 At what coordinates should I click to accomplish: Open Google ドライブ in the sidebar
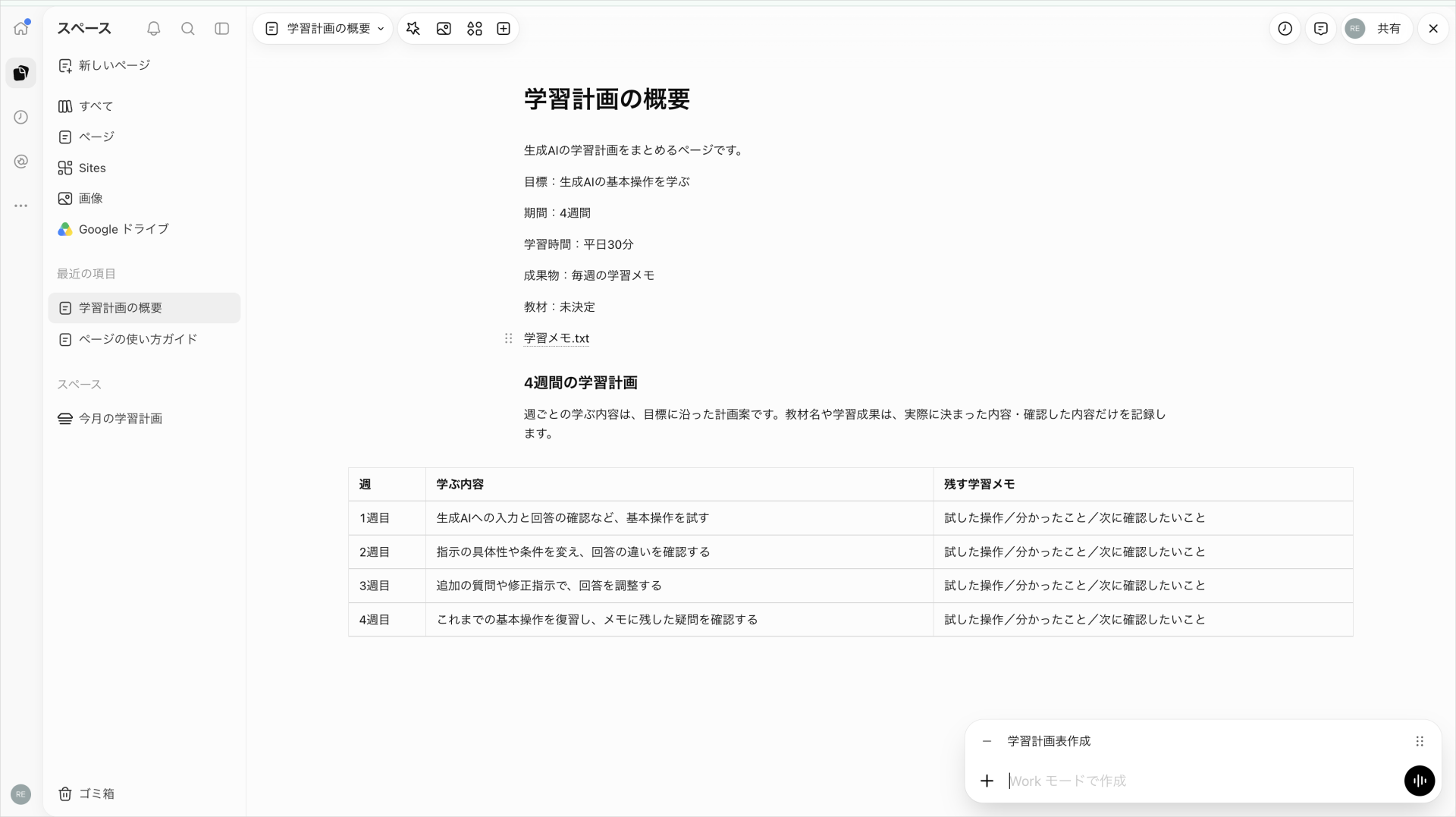point(144,229)
